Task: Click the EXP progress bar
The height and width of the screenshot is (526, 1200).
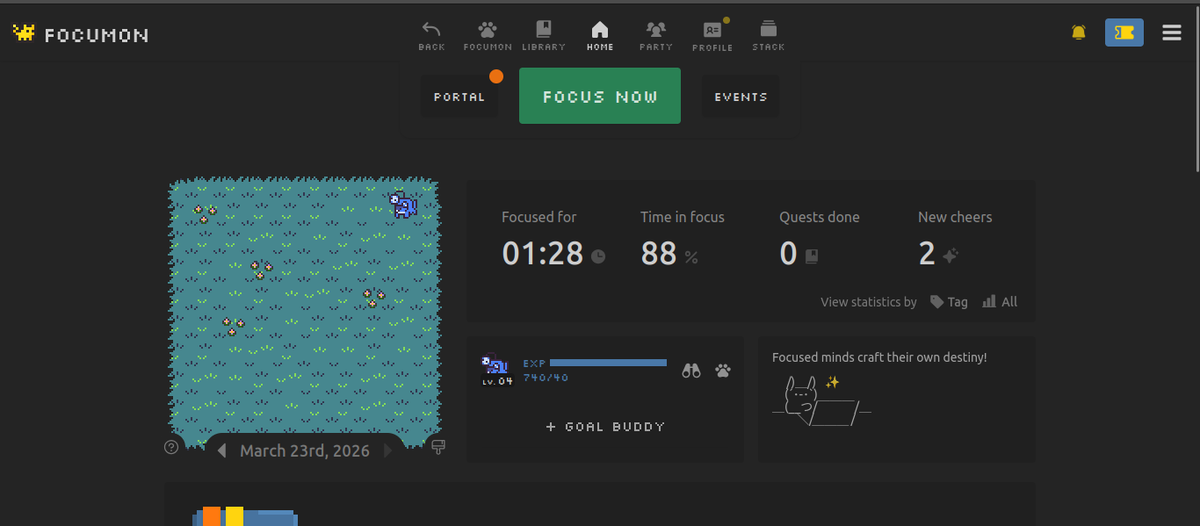Action: coord(608,363)
